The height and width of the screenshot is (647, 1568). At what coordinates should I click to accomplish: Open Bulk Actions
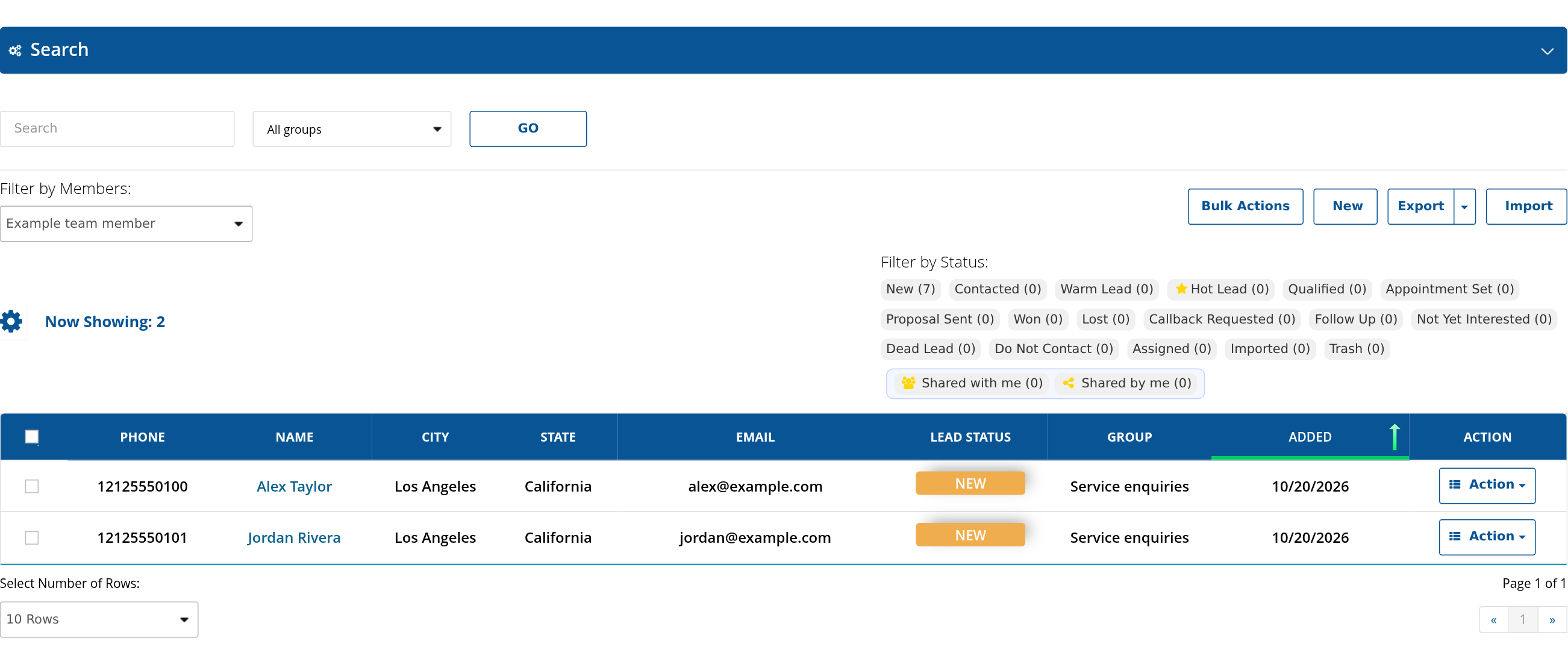1245,207
